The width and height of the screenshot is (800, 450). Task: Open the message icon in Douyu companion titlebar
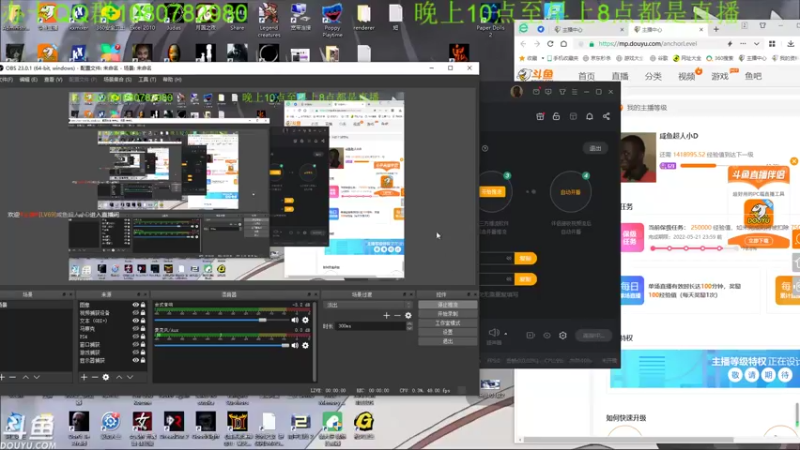[548, 92]
